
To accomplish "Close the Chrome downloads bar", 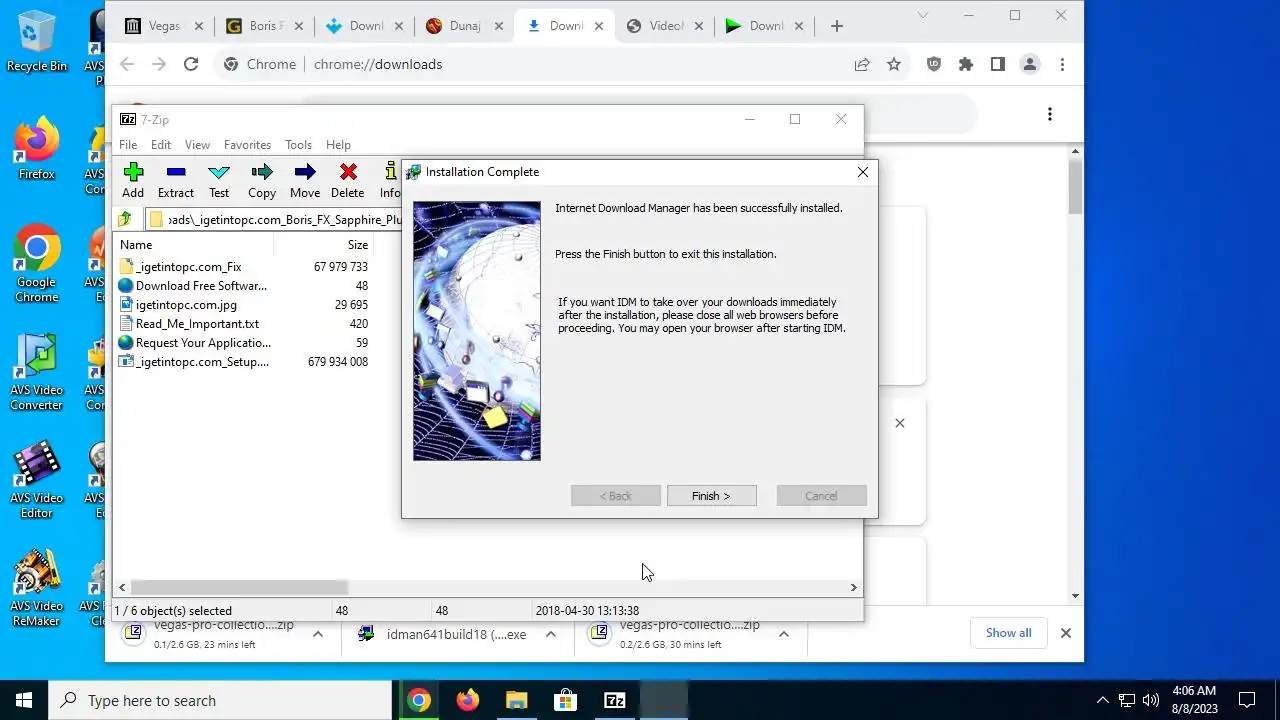I will click(x=1065, y=633).
